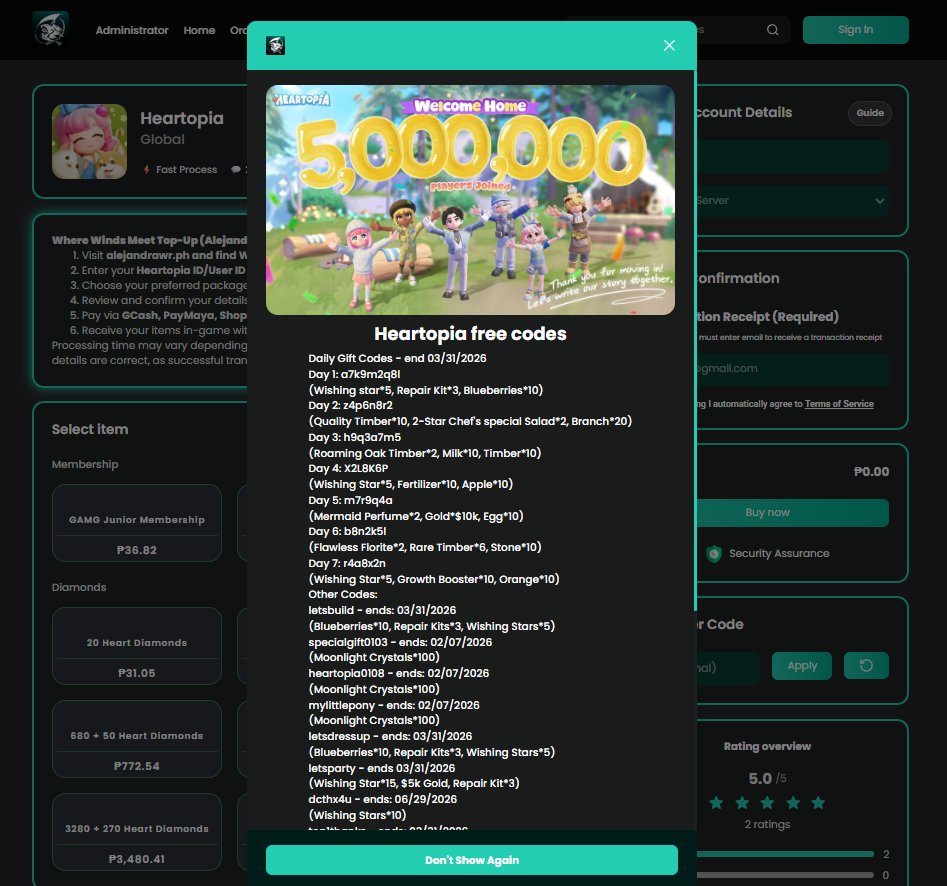Viewport: 947px width, 886px height.
Task: Click the search magnifier icon
Action: tap(772, 30)
